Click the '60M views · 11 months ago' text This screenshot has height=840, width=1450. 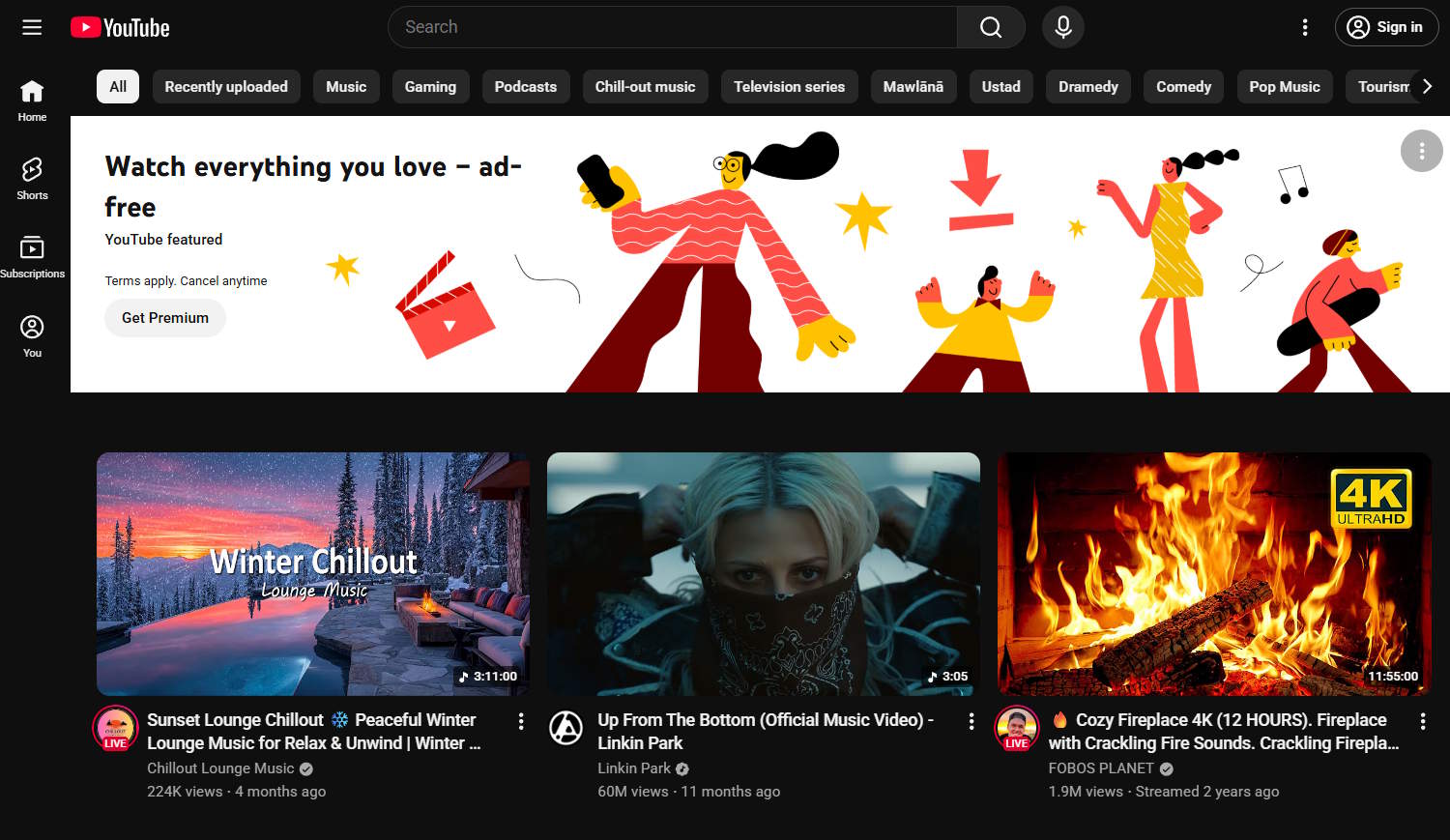[x=688, y=792]
